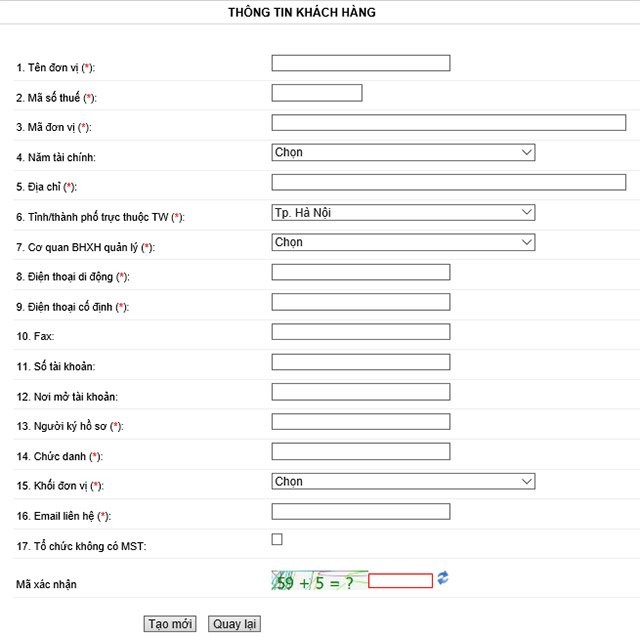The image size is (640, 637).
Task: Click the captcha refresh icon
Action: click(443, 578)
